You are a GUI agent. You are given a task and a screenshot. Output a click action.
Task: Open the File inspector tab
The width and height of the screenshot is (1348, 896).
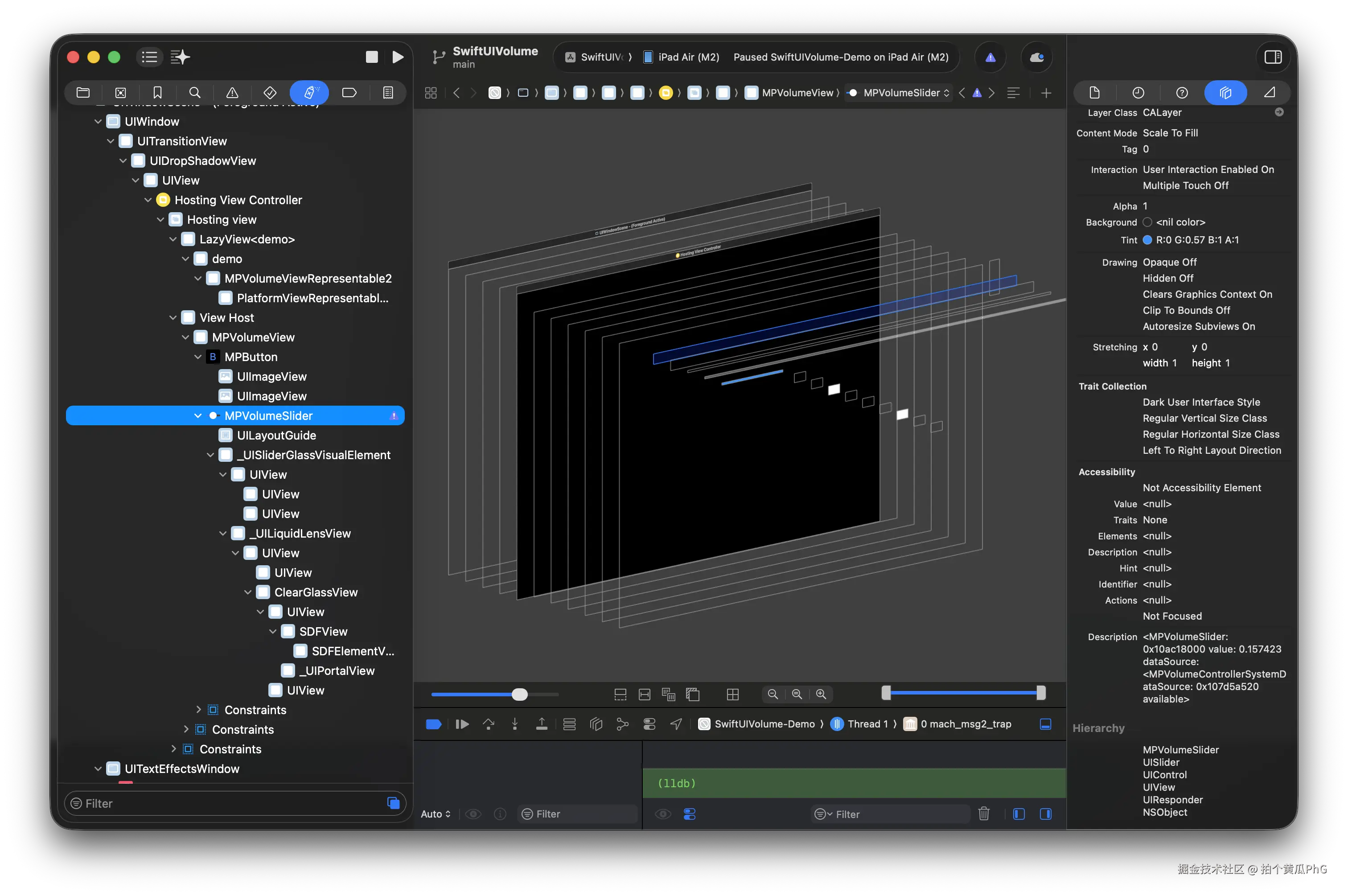click(1094, 93)
